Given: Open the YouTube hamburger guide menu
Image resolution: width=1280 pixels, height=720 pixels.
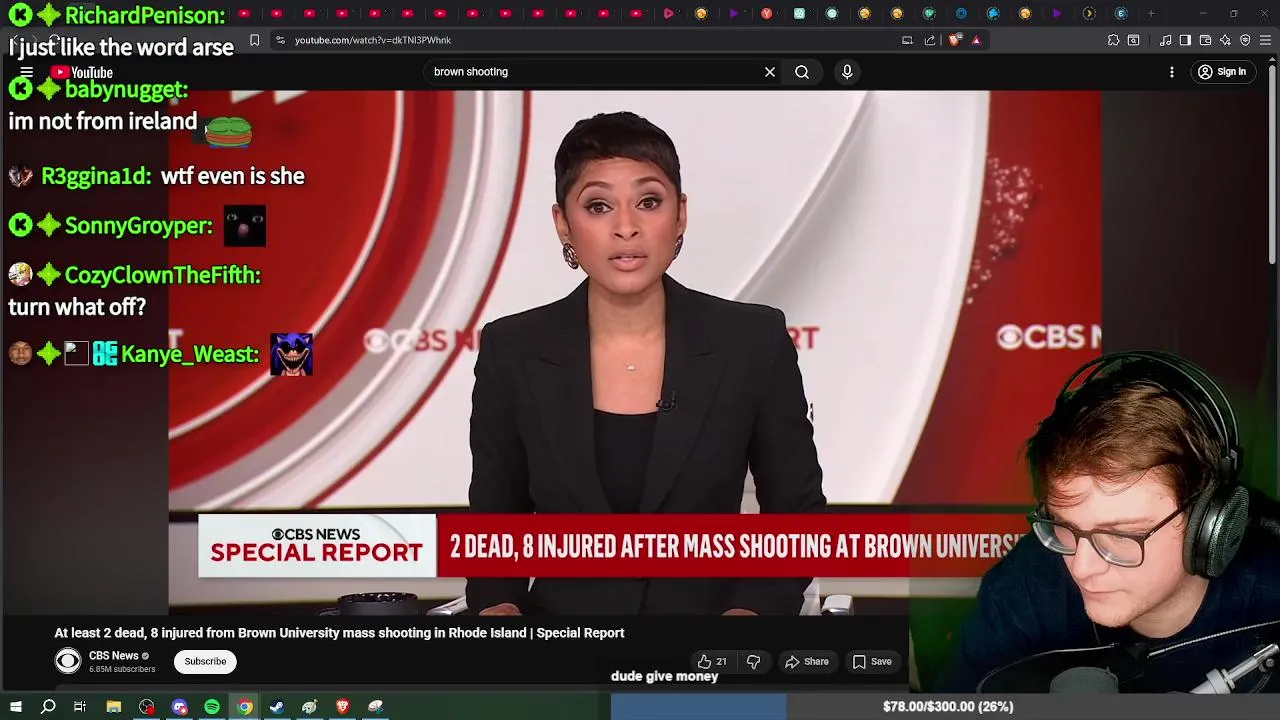Looking at the screenshot, I should [27, 72].
